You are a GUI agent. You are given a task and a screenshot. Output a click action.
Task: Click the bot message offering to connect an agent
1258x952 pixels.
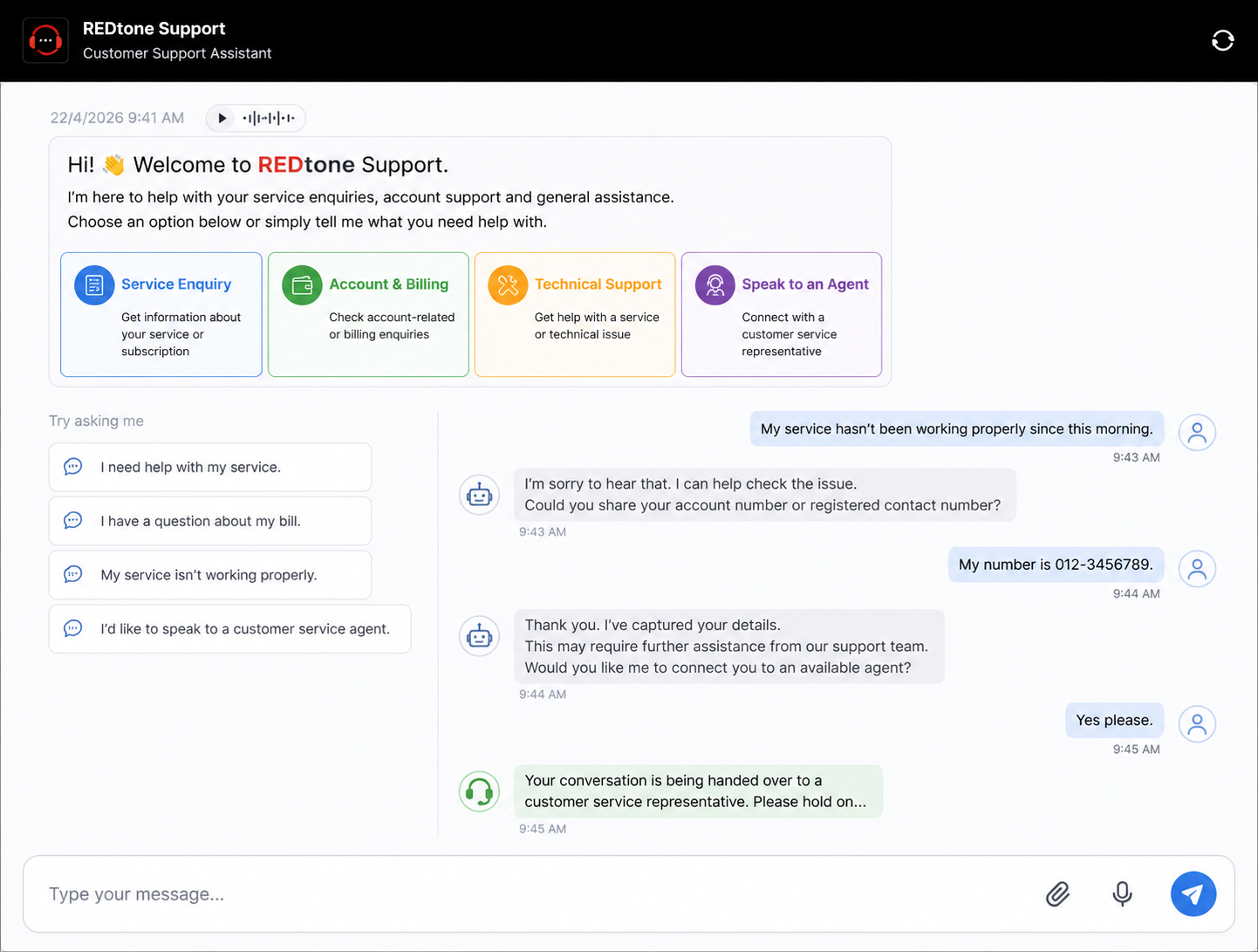pyautogui.click(x=728, y=647)
